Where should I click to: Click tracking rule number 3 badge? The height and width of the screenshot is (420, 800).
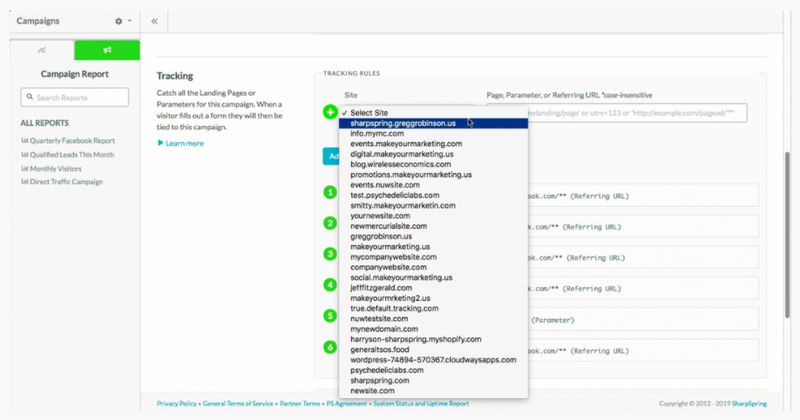(x=330, y=254)
